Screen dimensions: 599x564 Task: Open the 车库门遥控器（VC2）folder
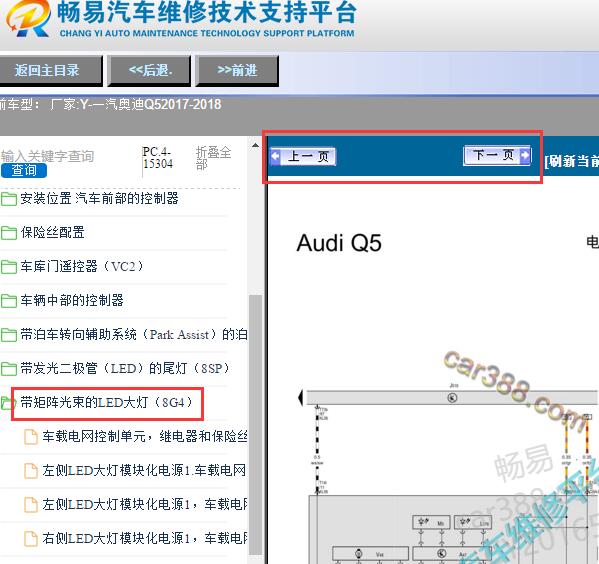pos(82,266)
